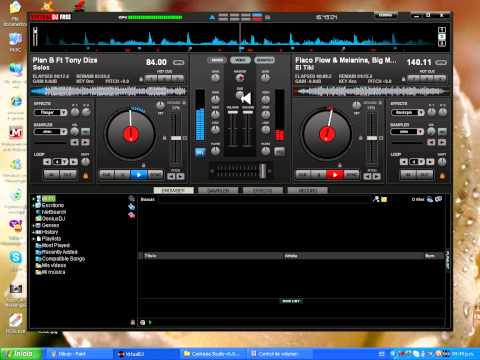The height and width of the screenshot is (360, 480).
Task: Click the left deck CUE button
Action: (x=107, y=174)
